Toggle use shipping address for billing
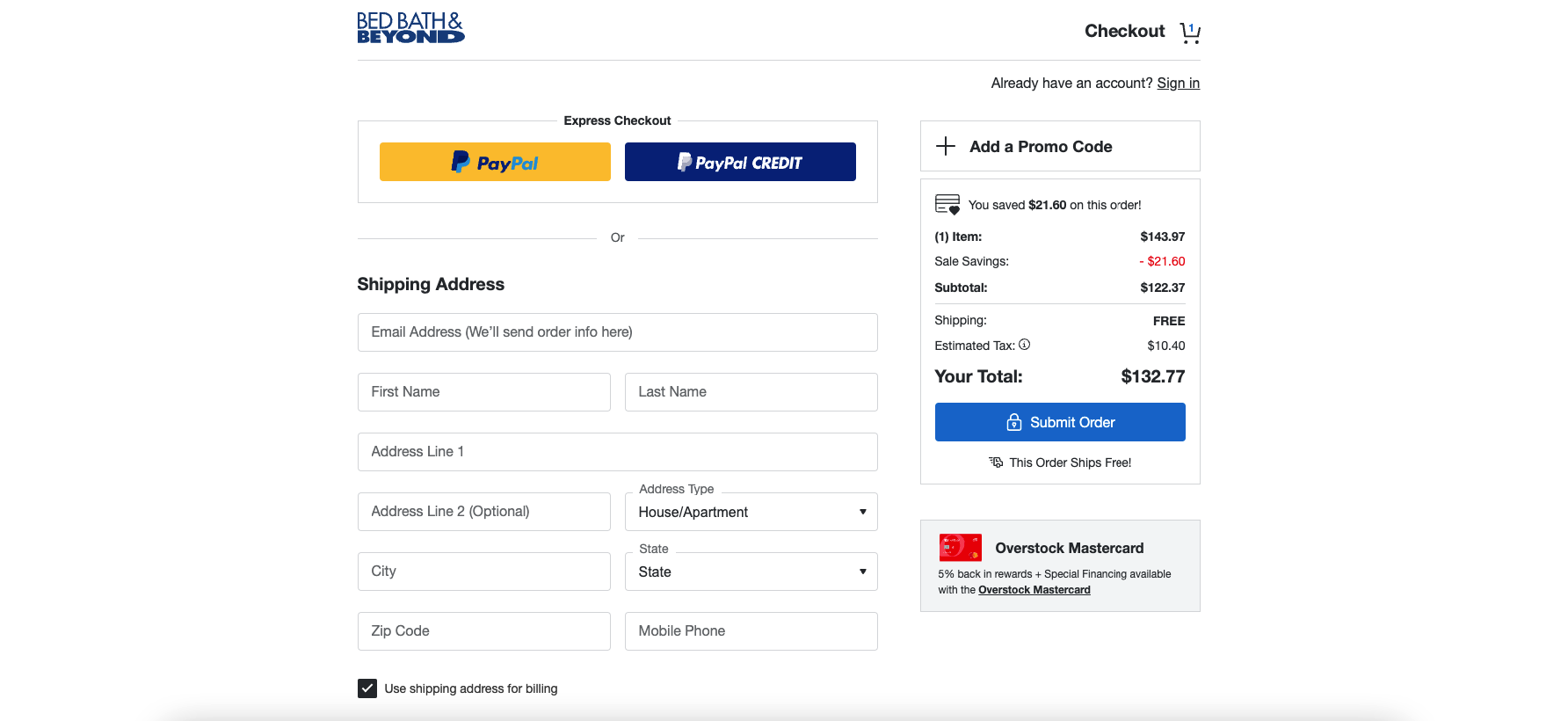The height and width of the screenshot is (721, 1568). (367, 688)
